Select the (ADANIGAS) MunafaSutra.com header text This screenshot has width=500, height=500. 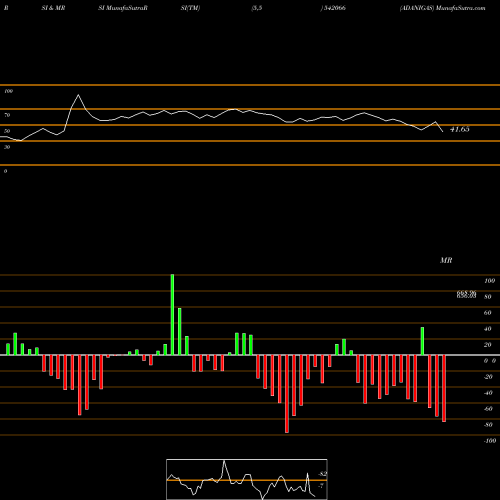442,8
